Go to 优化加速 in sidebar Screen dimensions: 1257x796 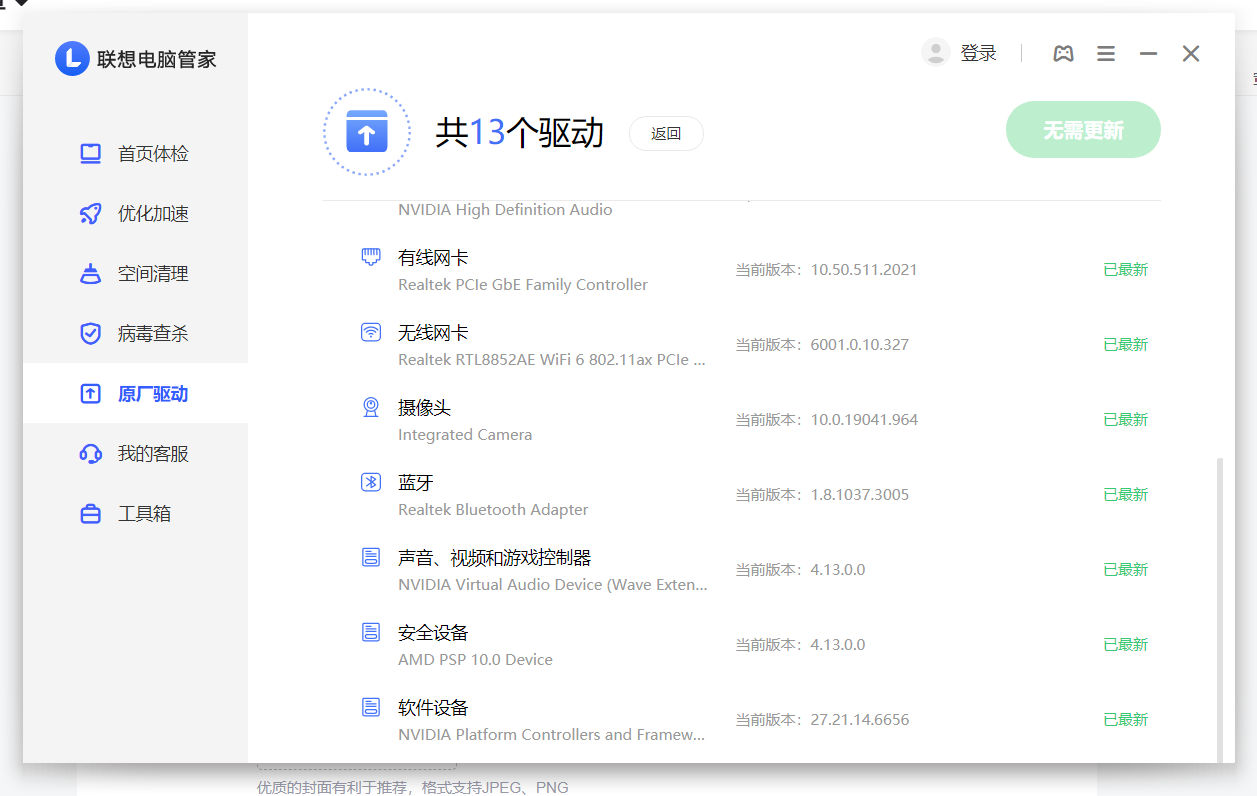coord(135,214)
